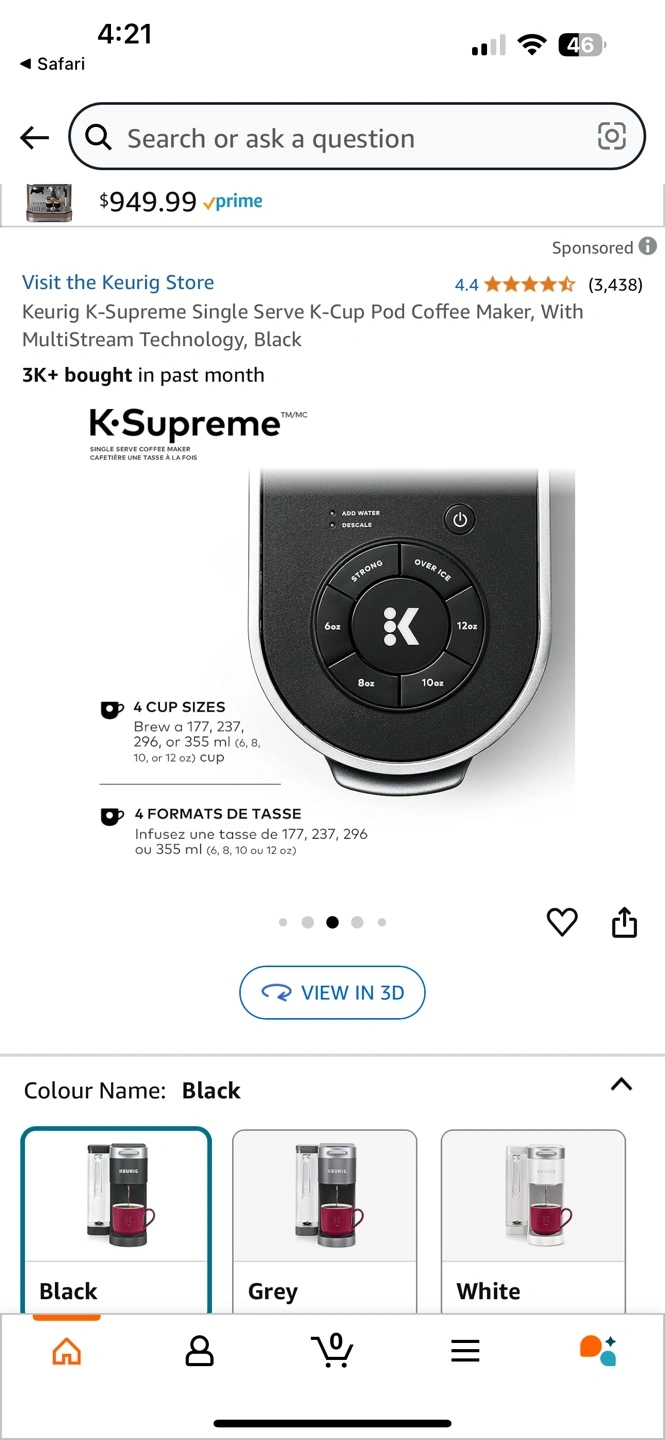Open camera lens search icon
This screenshot has width=665, height=1440.
tap(611, 136)
